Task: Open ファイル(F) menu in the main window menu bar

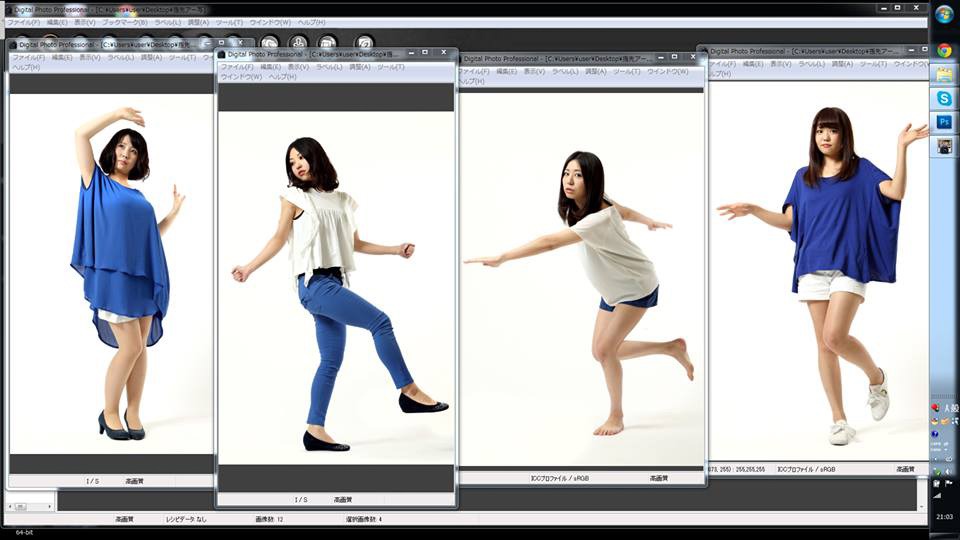Action: point(24,22)
